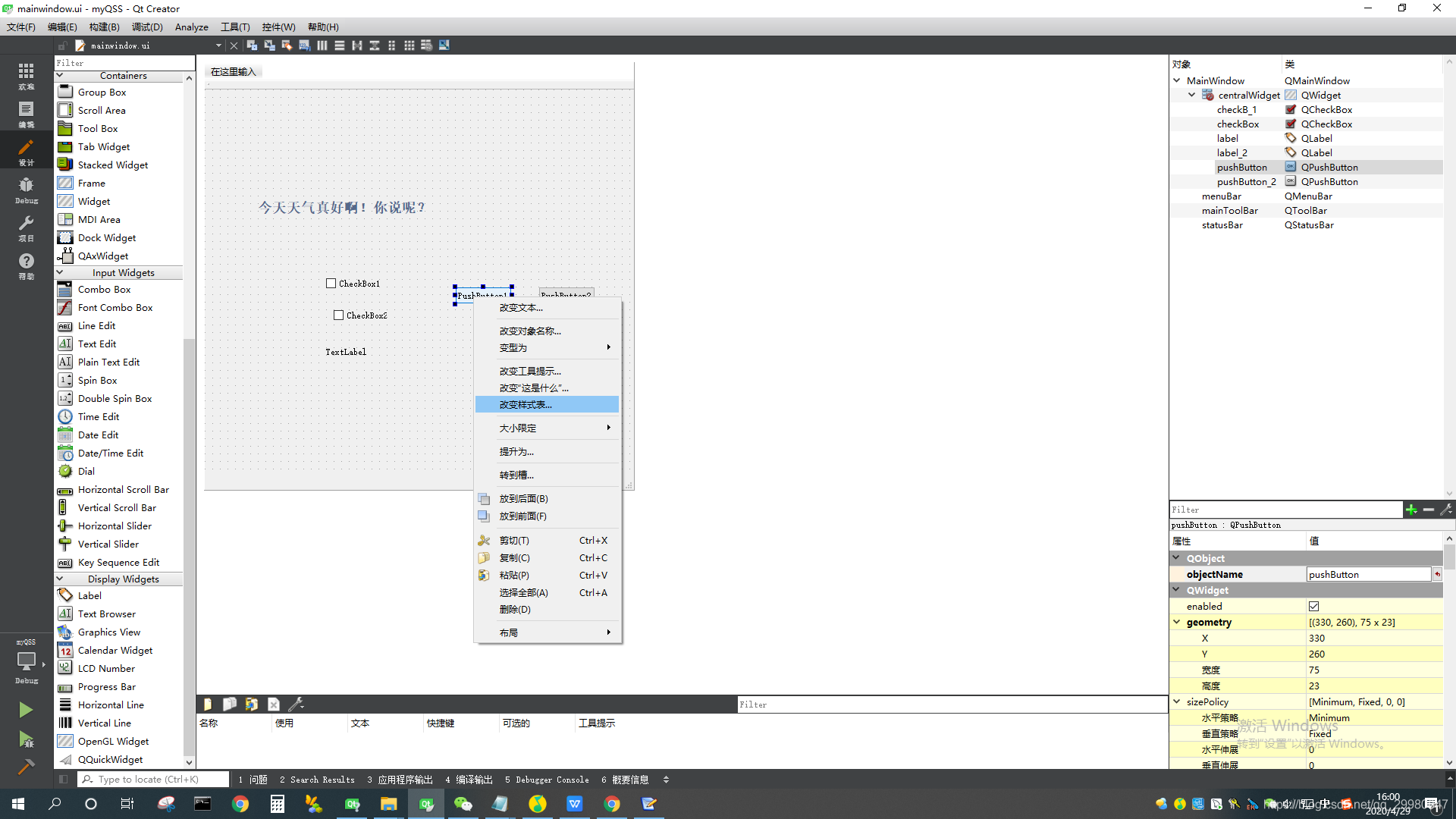The image size is (1456, 819).
Task: Click the Lay Out in a Grid icon
Action: 409,45
